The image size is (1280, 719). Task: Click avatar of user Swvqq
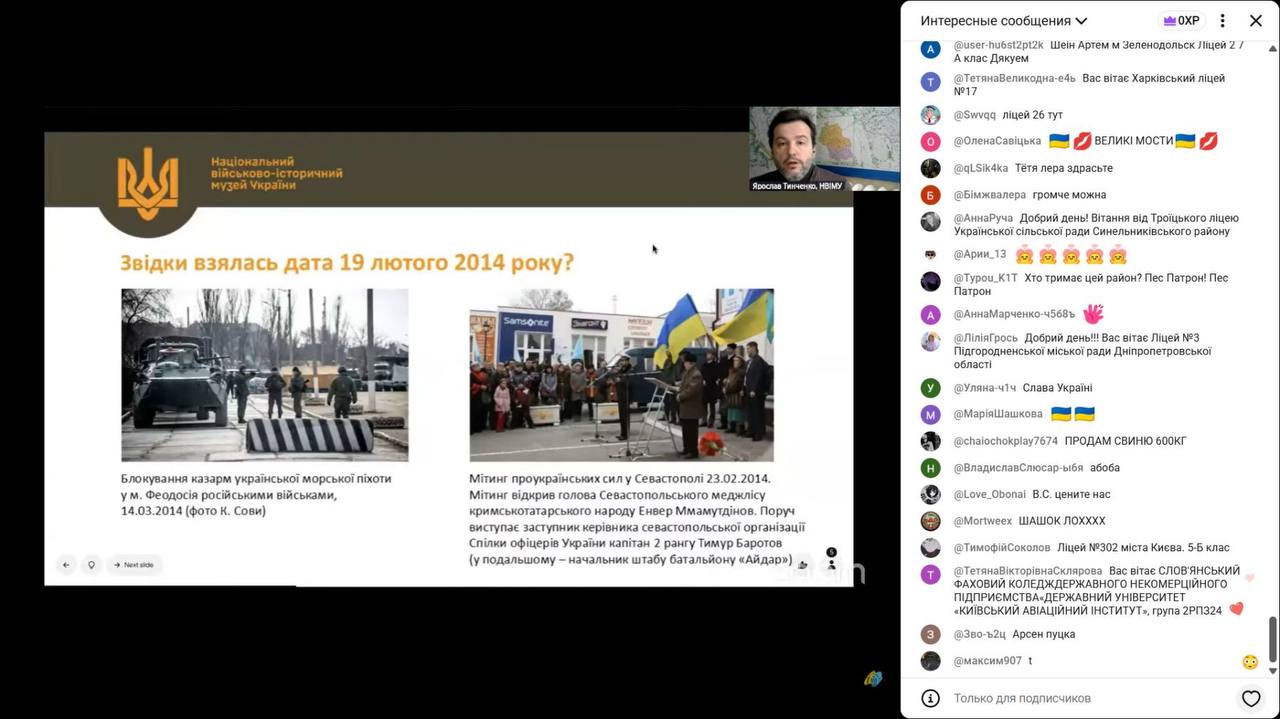tap(930, 115)
